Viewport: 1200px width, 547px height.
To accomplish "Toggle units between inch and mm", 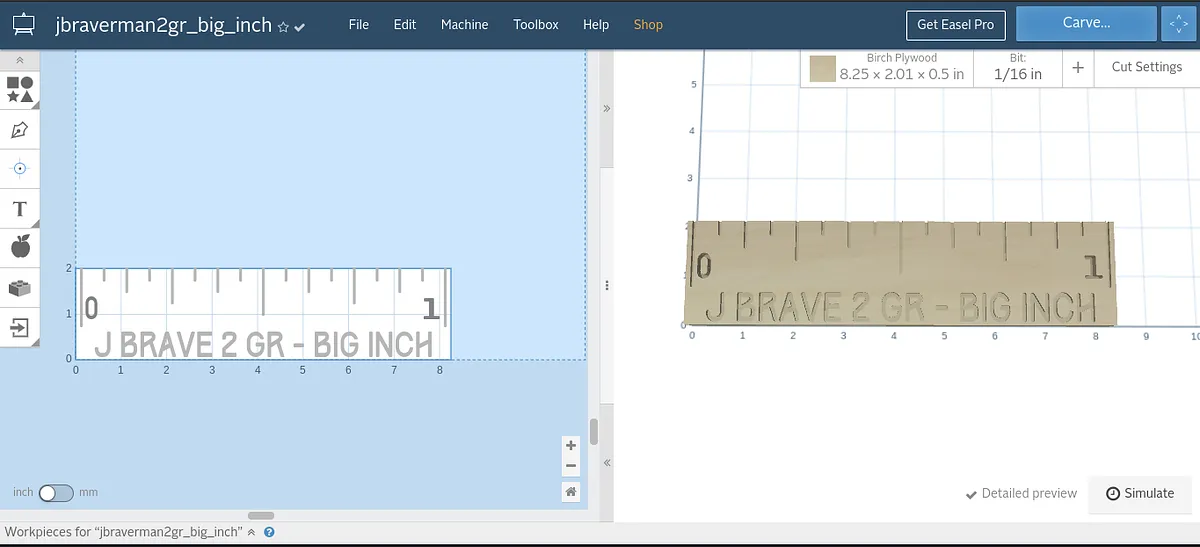I will tap(55, 492).
